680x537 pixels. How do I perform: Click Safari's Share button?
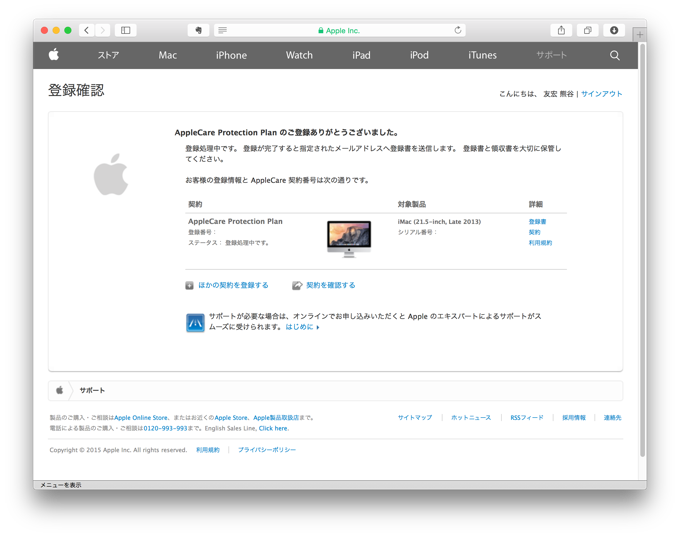(561, 30)
